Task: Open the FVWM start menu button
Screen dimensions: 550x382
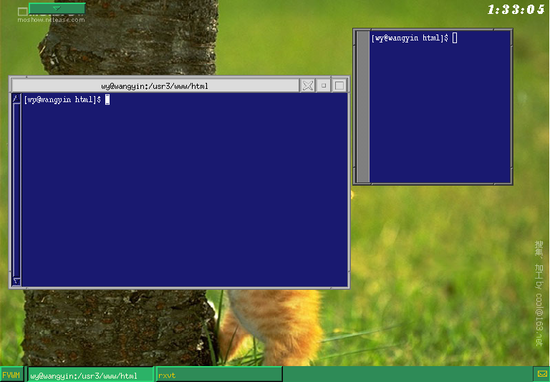Action: [x=12, y=375]
